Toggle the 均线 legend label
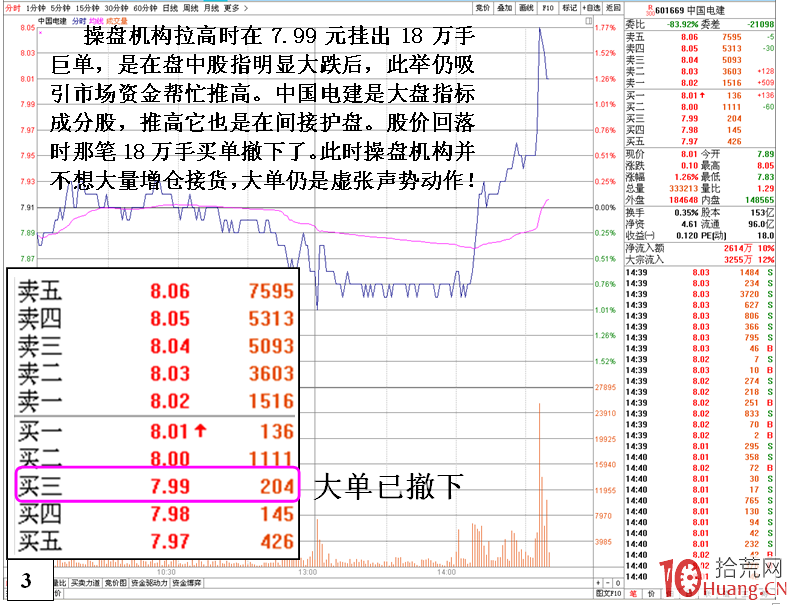 tap(96, 21)
